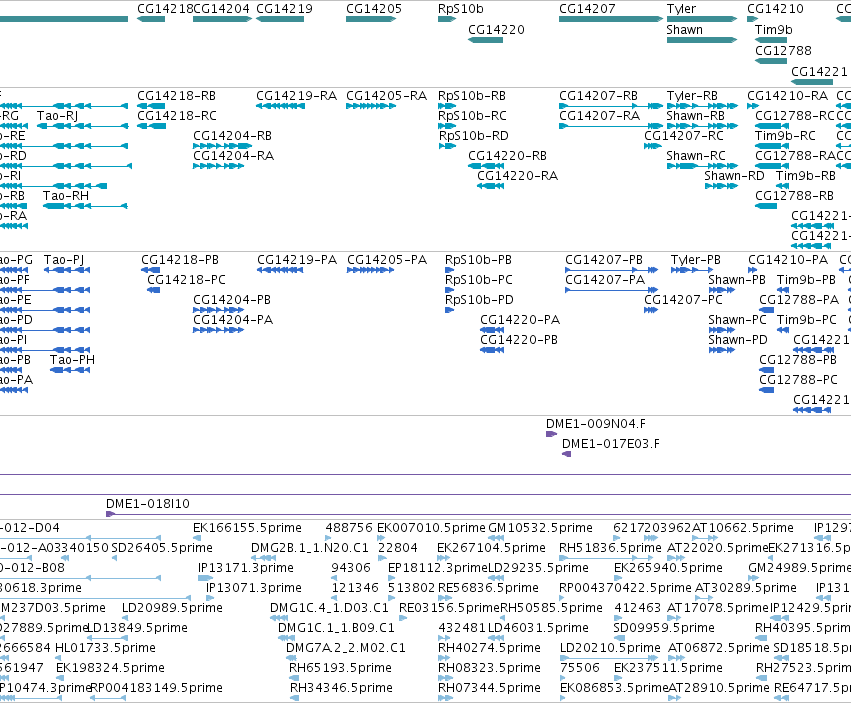Open the 'CG14220-PB' protein label
This screenshot has width=851, height=703.
click(x=519, y=340)
